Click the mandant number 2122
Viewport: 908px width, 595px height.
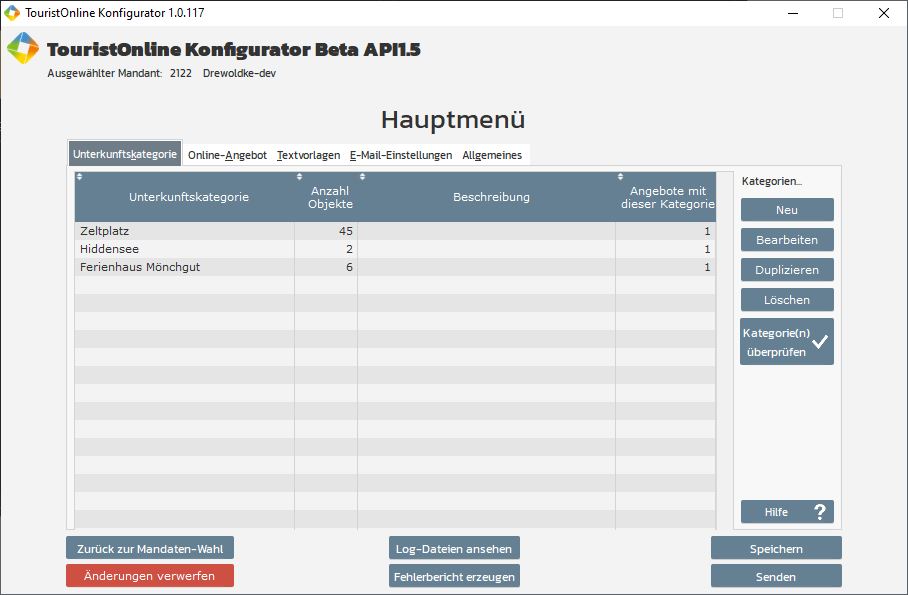click(181, 73)
